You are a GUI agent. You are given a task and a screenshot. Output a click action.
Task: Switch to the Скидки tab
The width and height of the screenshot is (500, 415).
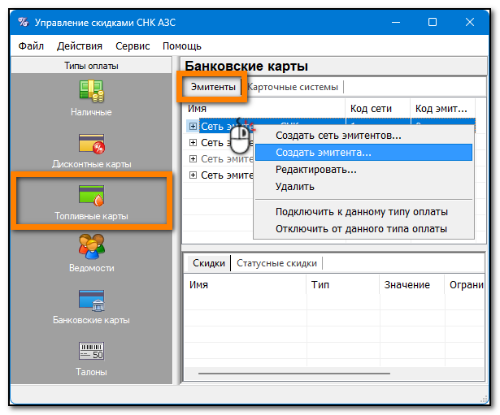(209, 263)
